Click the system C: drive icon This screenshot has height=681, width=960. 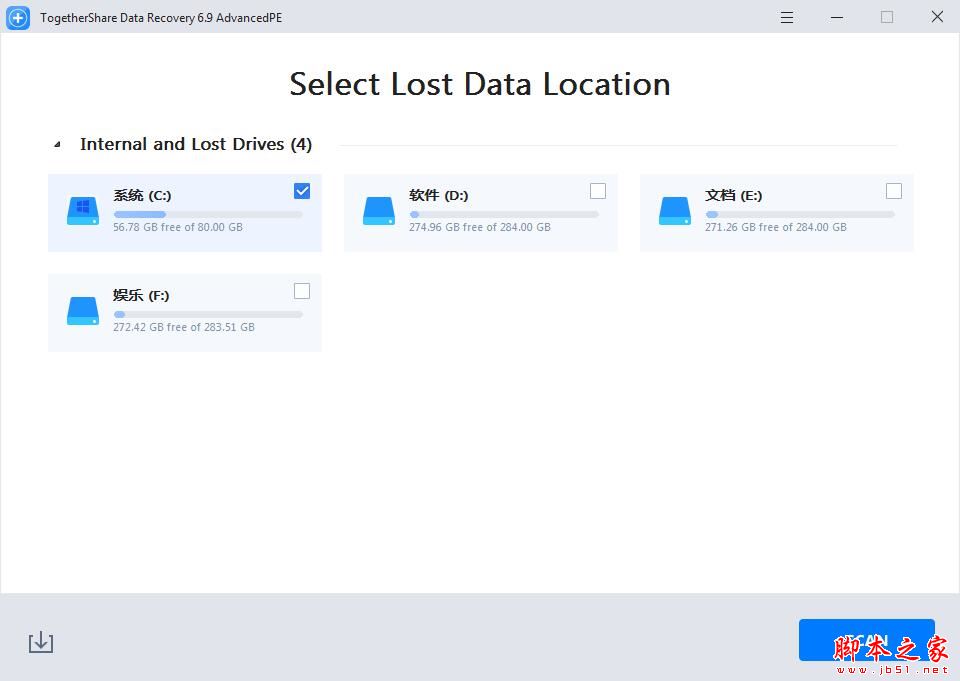click(83, 210)
